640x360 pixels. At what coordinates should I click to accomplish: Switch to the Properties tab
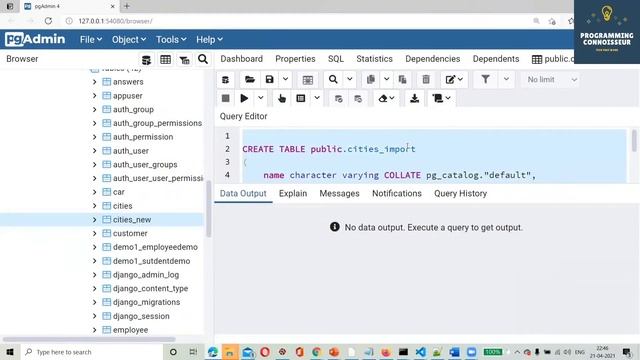[x=295, y=59]
